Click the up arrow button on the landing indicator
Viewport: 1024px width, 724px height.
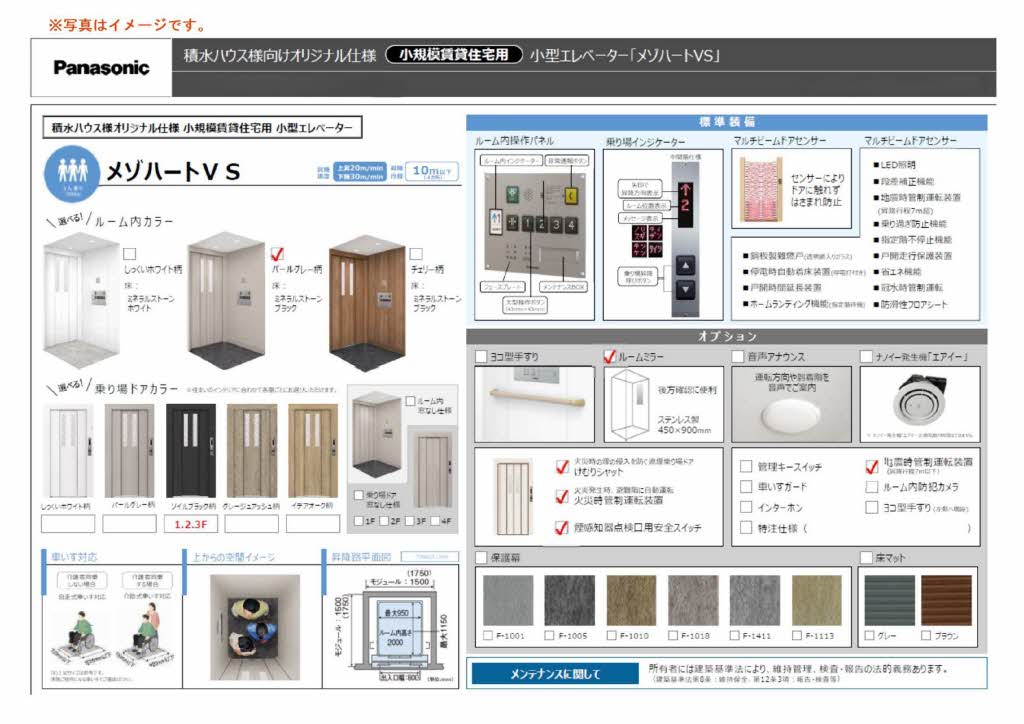pos(685,266)
